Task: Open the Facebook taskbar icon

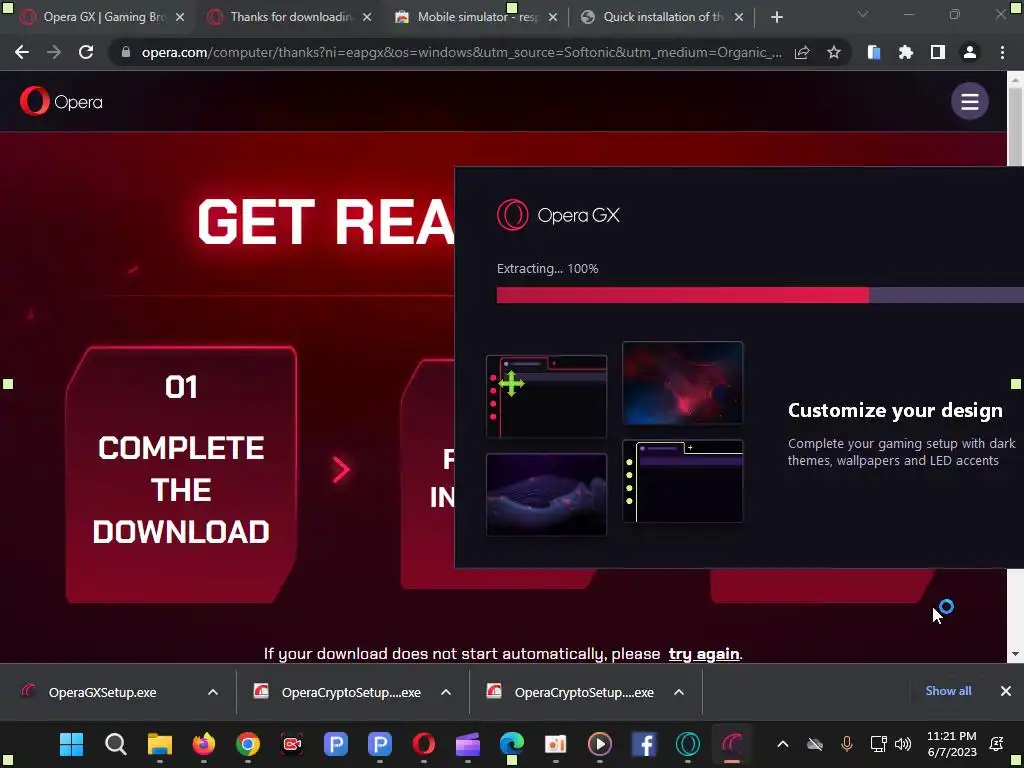Action: coord(644,744)
